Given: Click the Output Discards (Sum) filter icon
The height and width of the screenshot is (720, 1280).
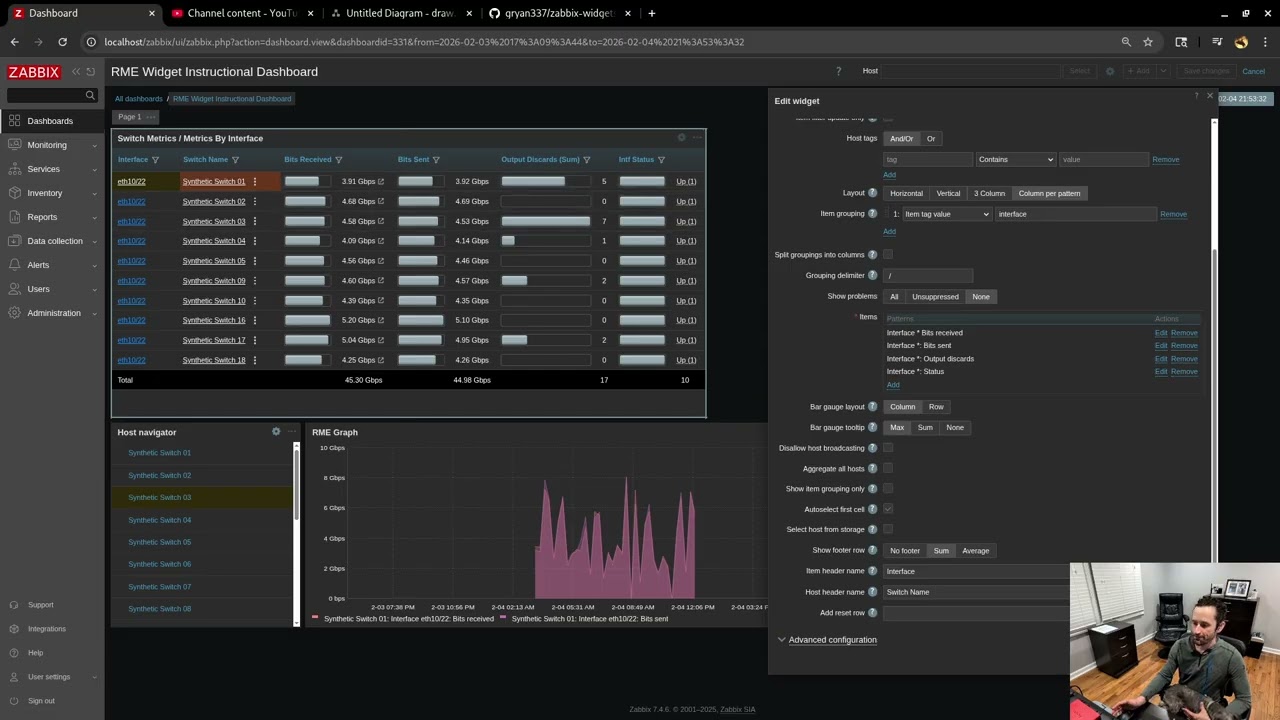Looking at the screenshot, I should 586,160.
